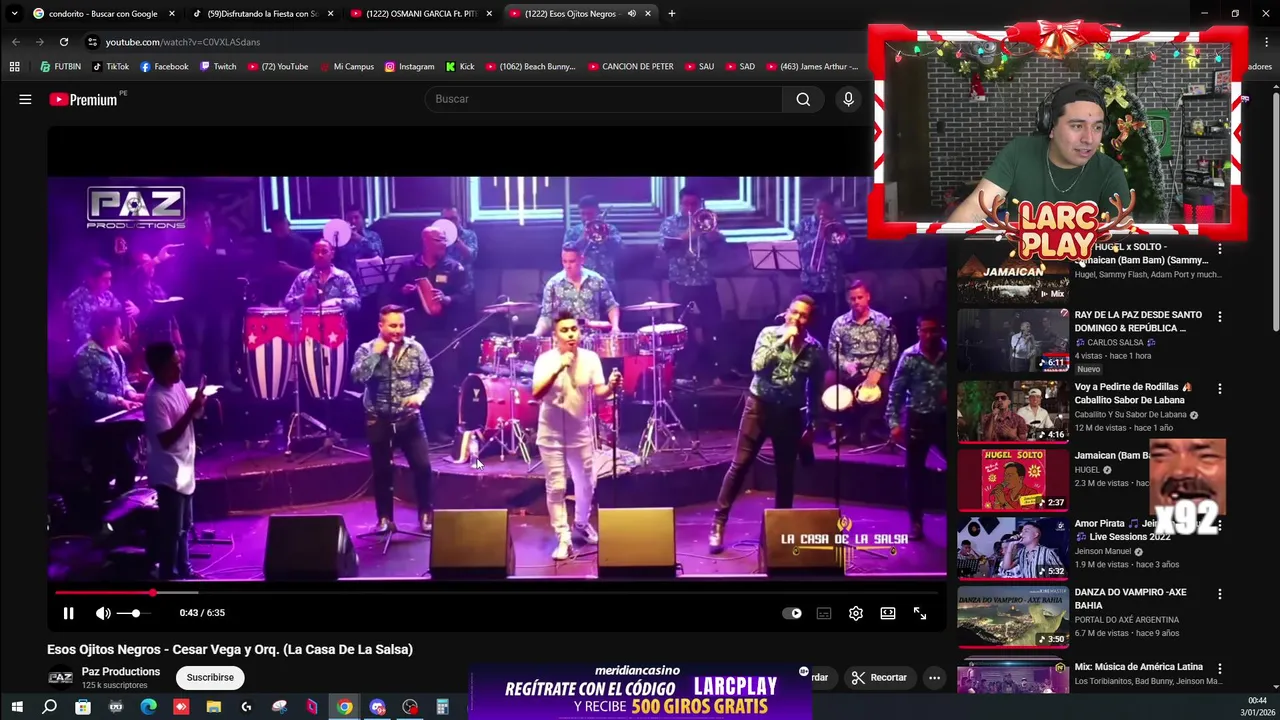Open the Kick bookmark

459,67
